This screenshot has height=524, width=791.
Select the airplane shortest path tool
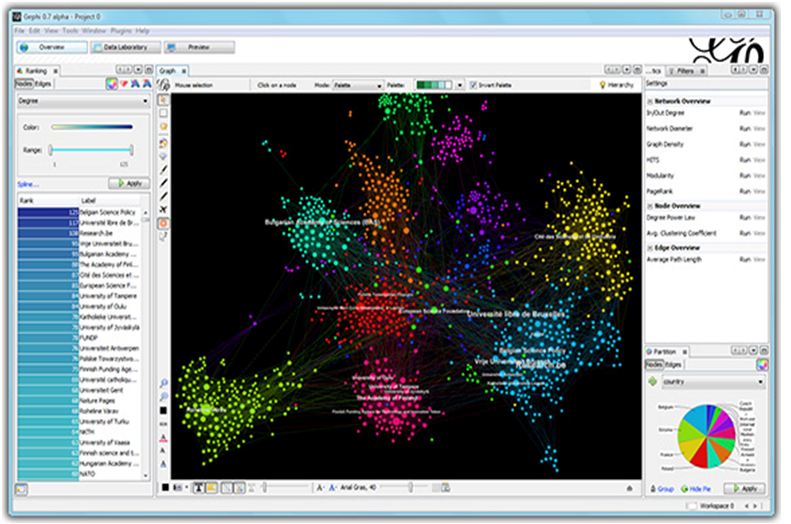[x=164, y=209]
